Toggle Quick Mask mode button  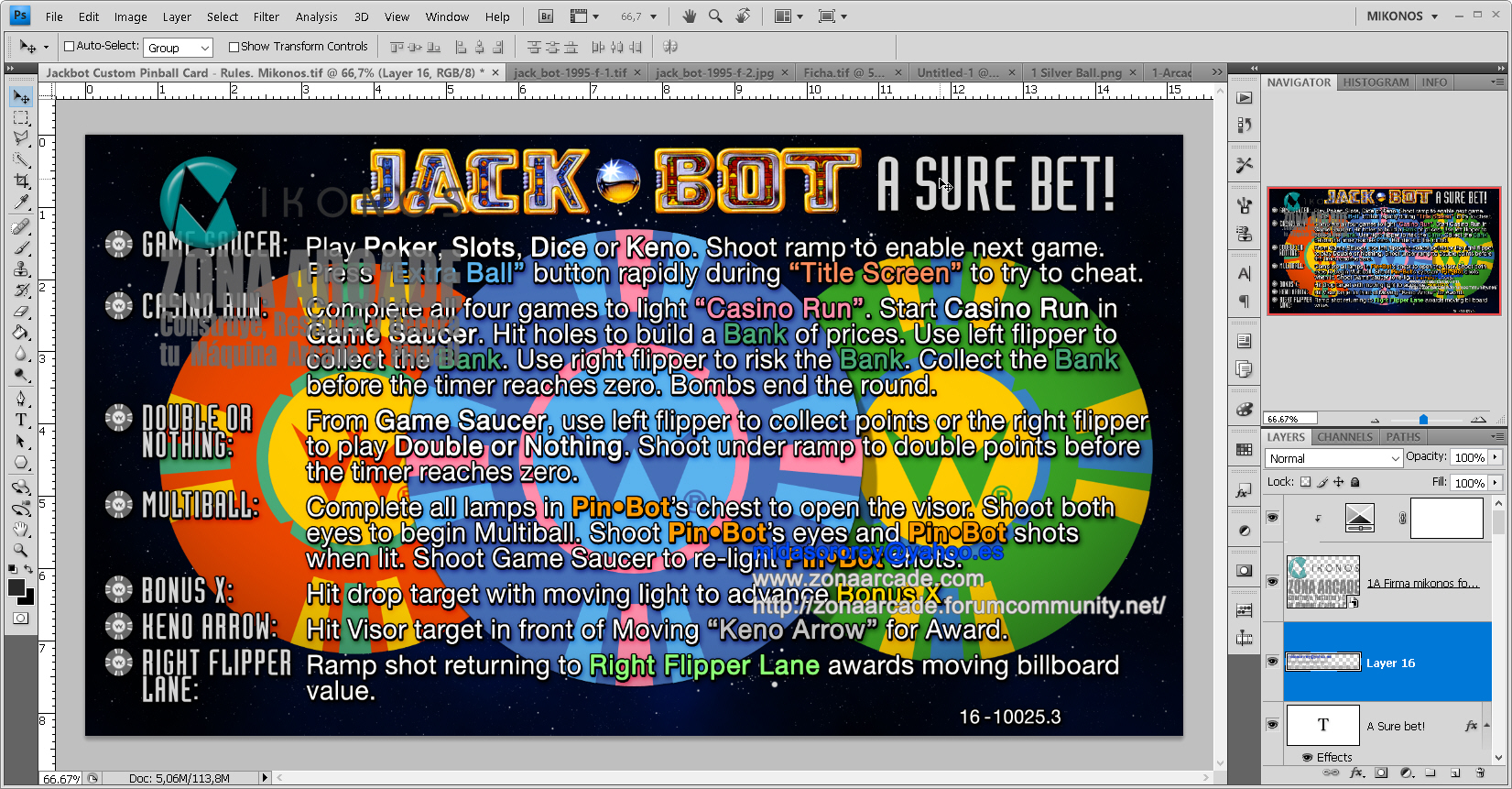click(20, 619)
